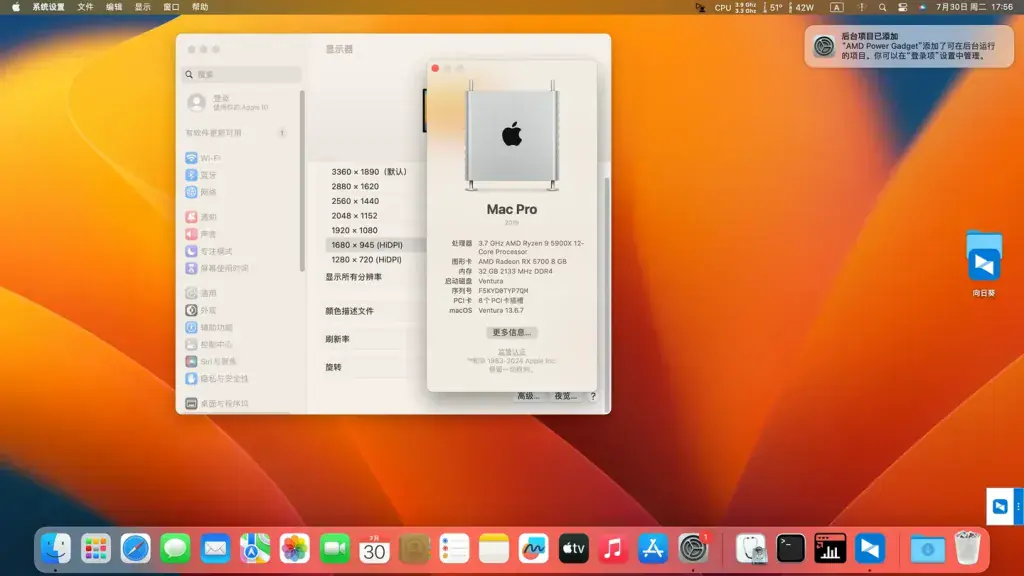Open the Messages app in Dock
1024x576 pixels.
pos(175,549)
